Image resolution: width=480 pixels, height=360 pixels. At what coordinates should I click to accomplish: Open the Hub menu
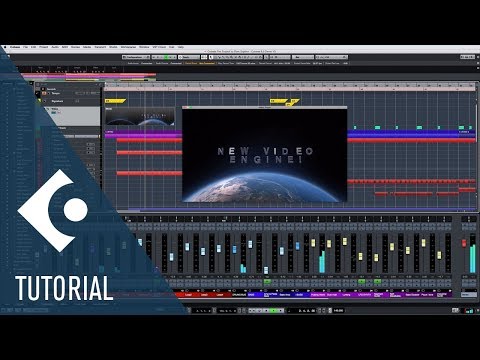coord(172,47)
